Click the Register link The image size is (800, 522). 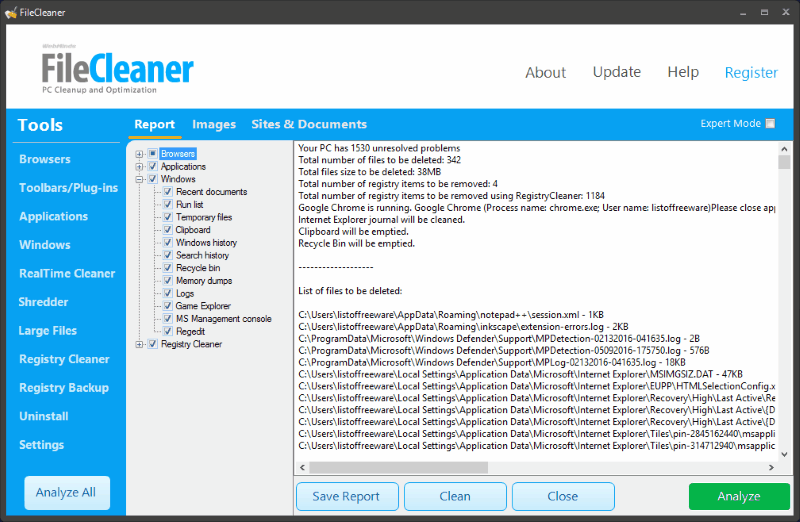click(751, 72)
